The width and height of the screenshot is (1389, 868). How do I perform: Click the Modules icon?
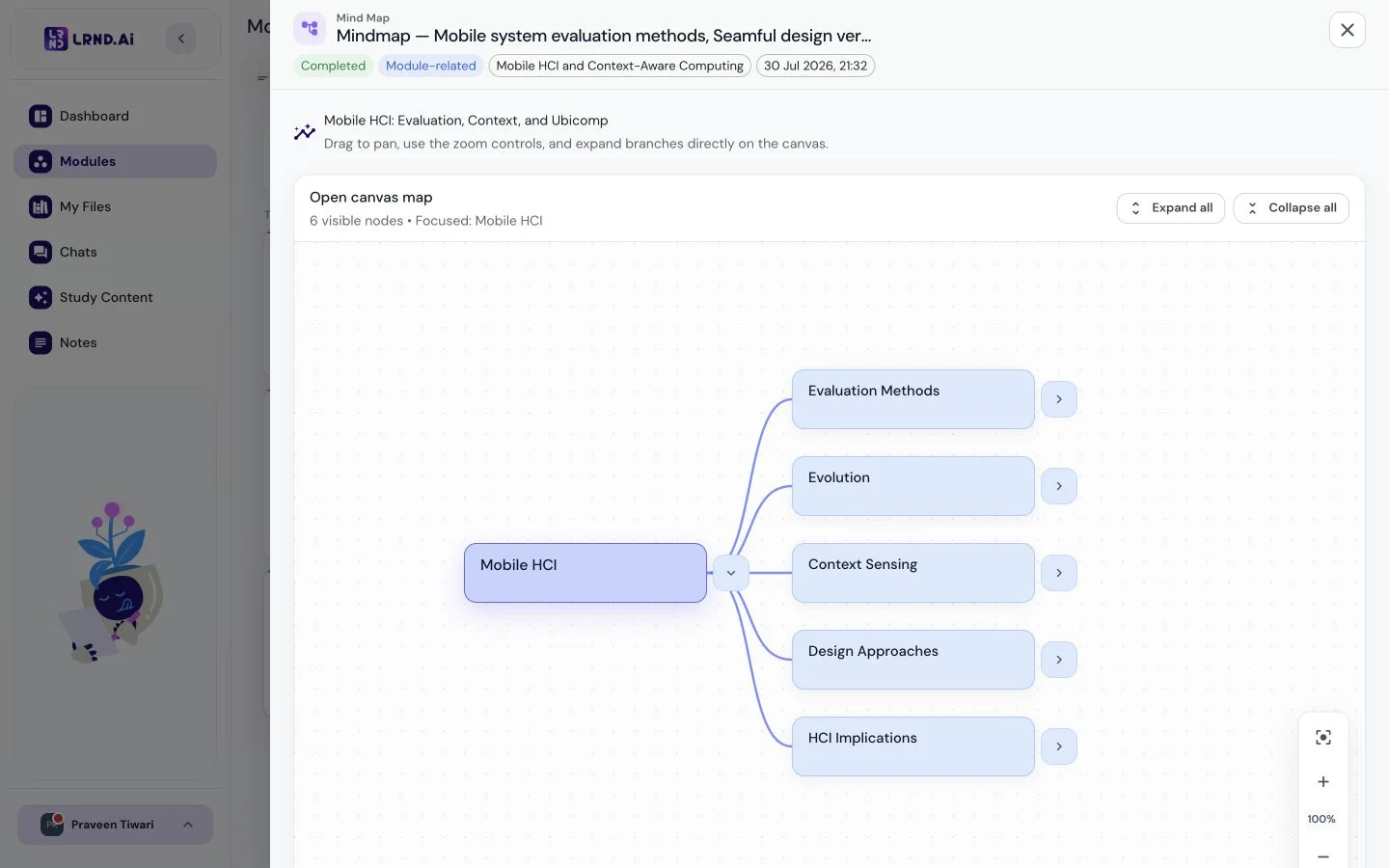pyautogui.click(x=41, y=161)
